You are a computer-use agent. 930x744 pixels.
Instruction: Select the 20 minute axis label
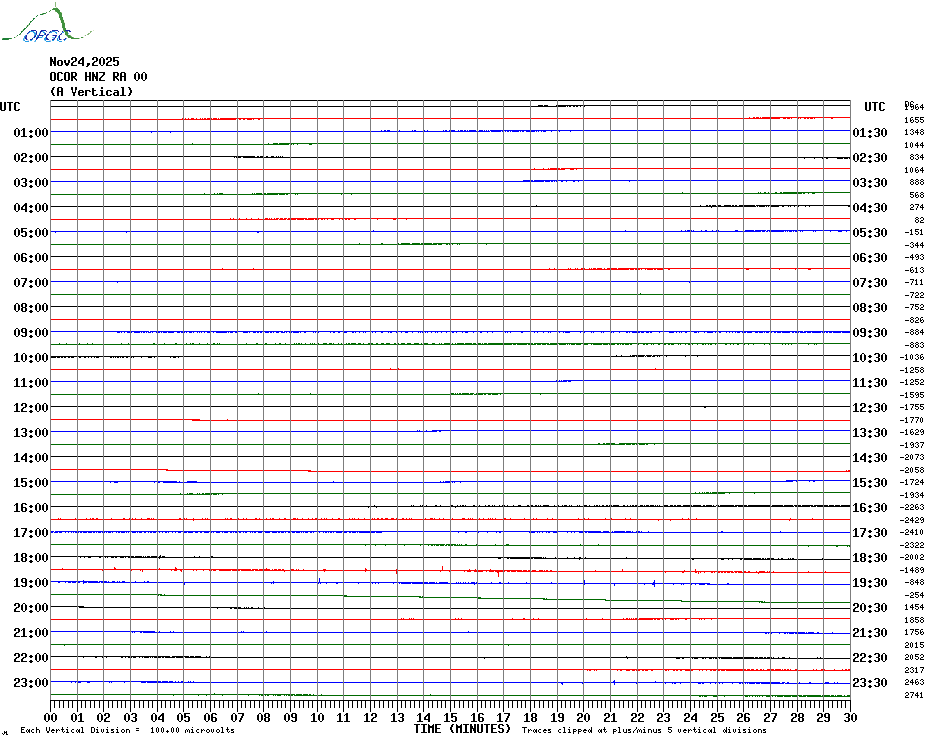tap(584, 717)
